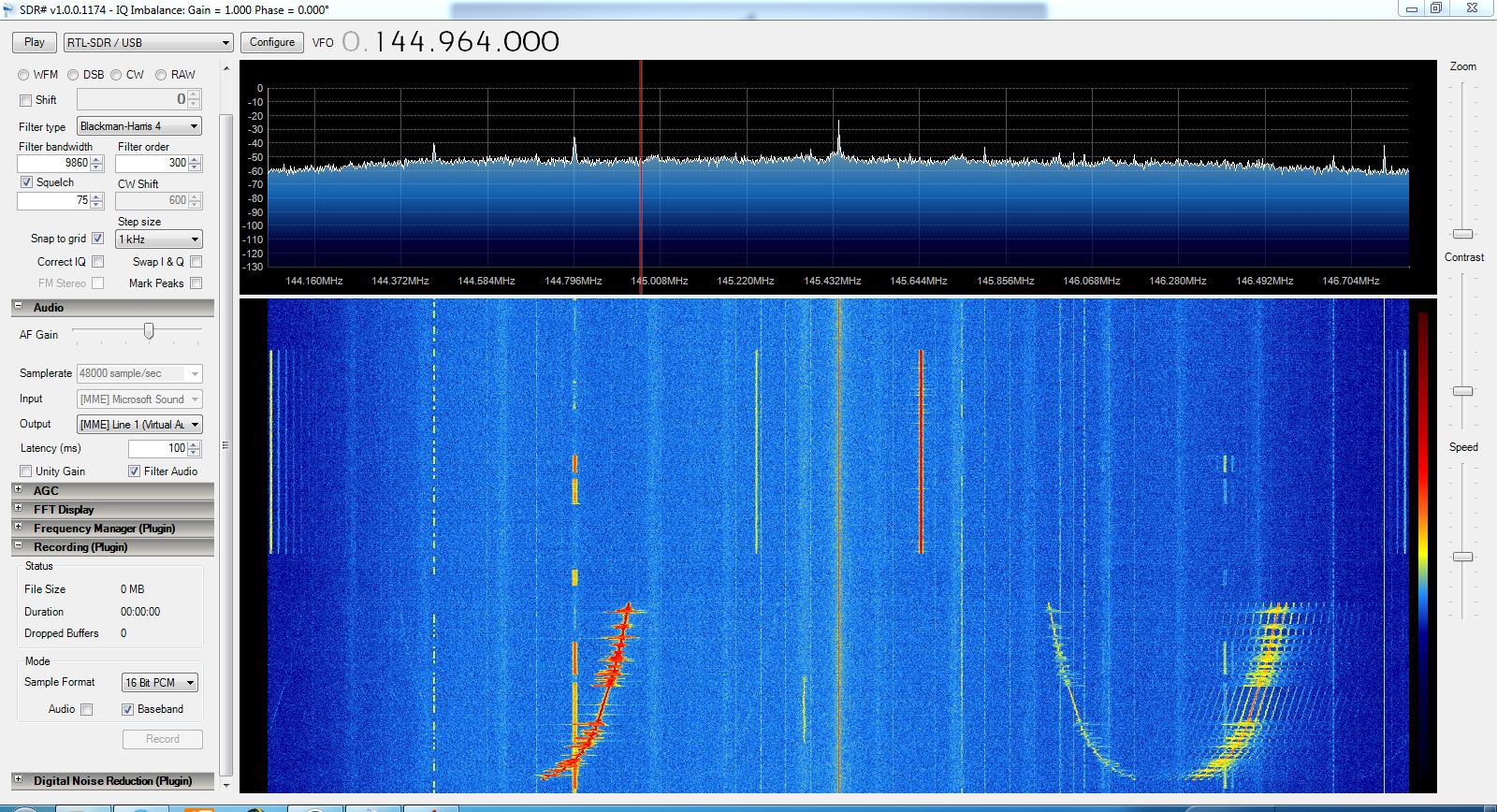This screenshot has width=1497, height=812.
Task: Select the DSB demodulation mode
Action: (73, 75)
